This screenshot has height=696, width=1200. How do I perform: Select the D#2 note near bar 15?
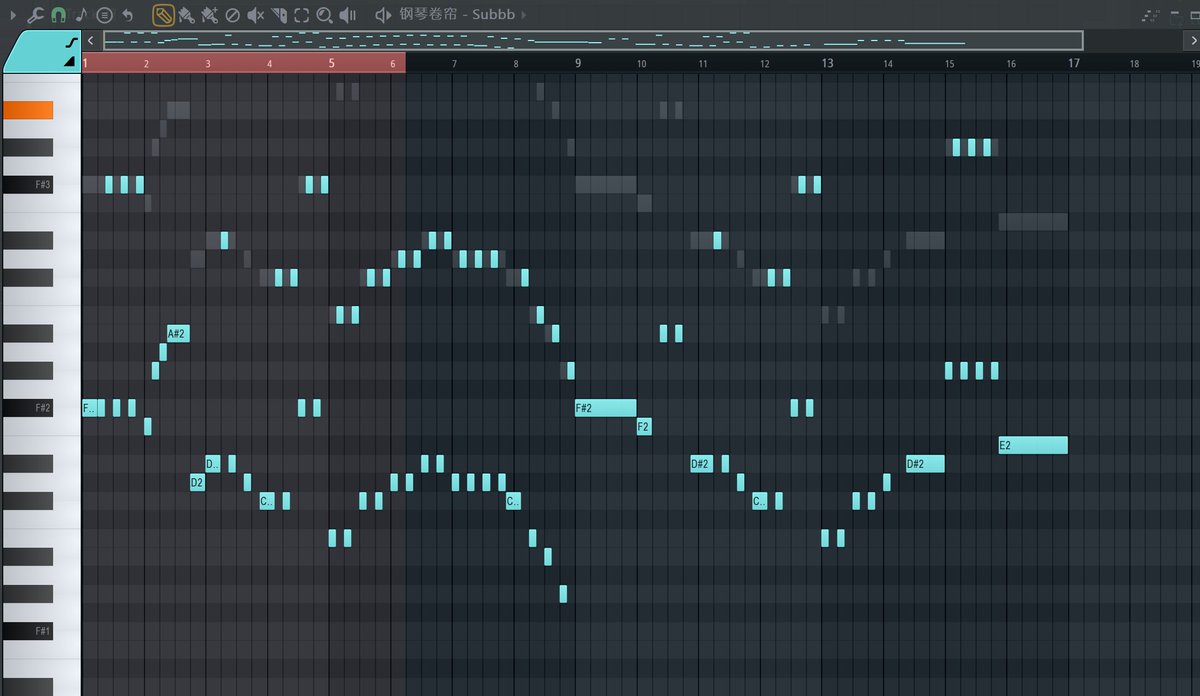point(925,464)
